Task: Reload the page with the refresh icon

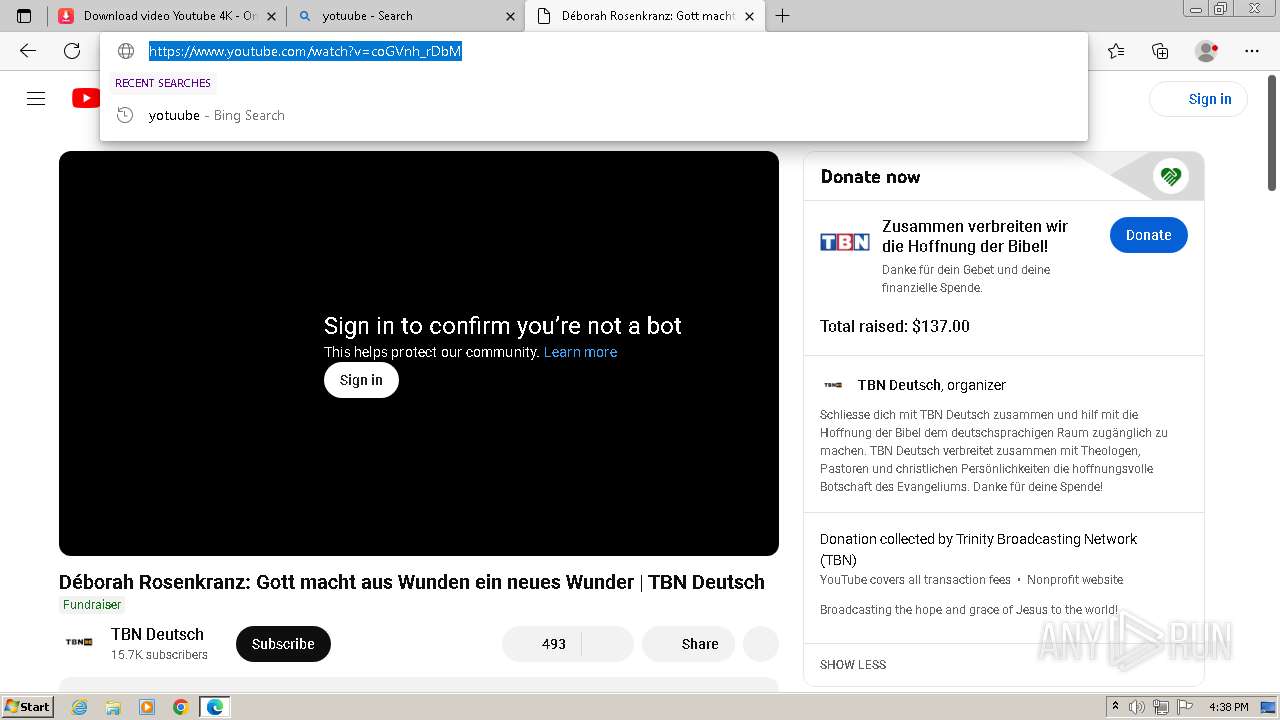Action: [72, 51]
